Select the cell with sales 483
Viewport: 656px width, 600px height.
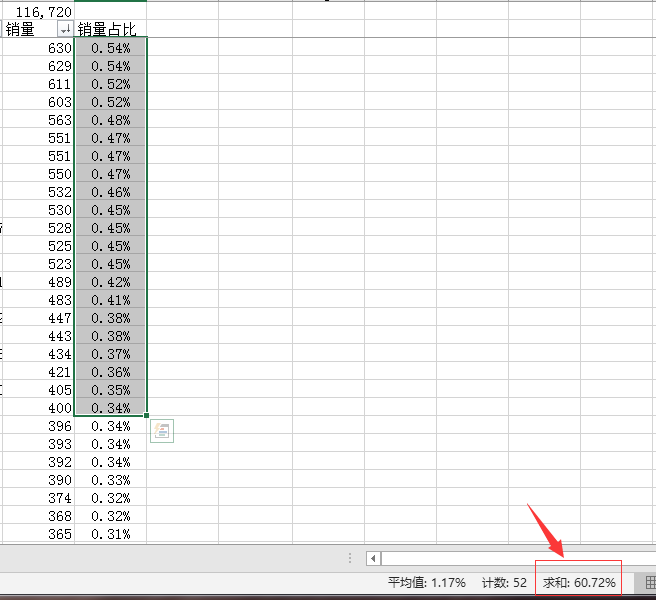tap(38, 300)
